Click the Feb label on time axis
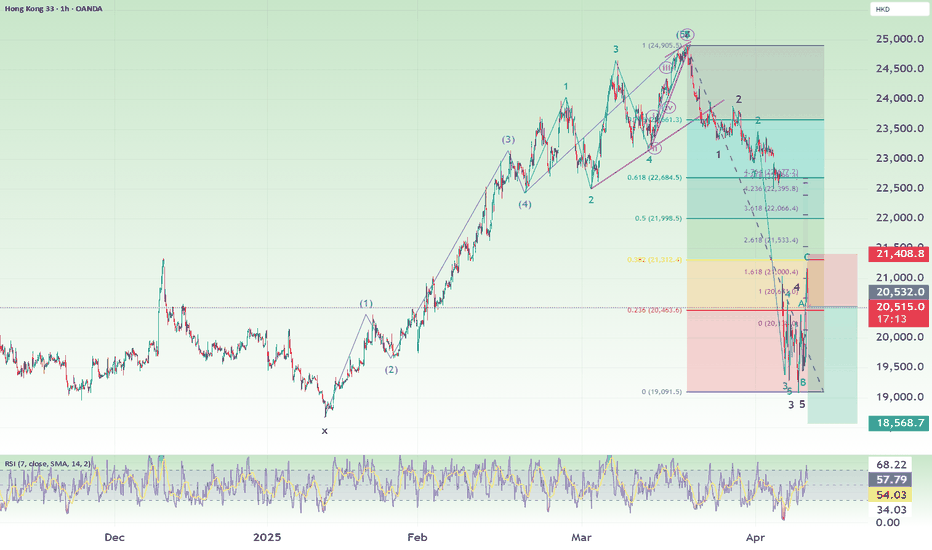The image size is (932, 550). click(417, 538)
